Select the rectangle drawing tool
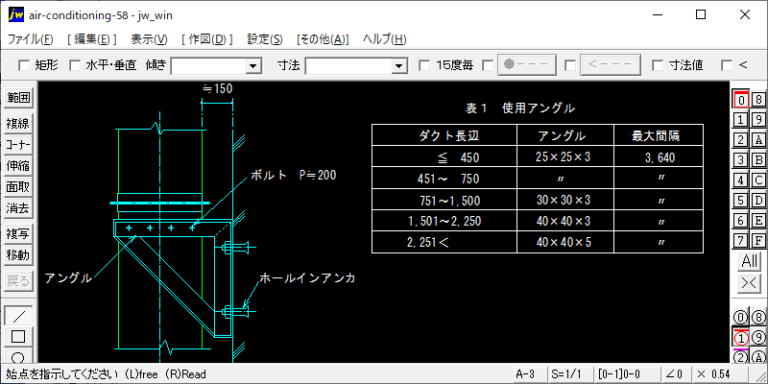 click(19, 336)
